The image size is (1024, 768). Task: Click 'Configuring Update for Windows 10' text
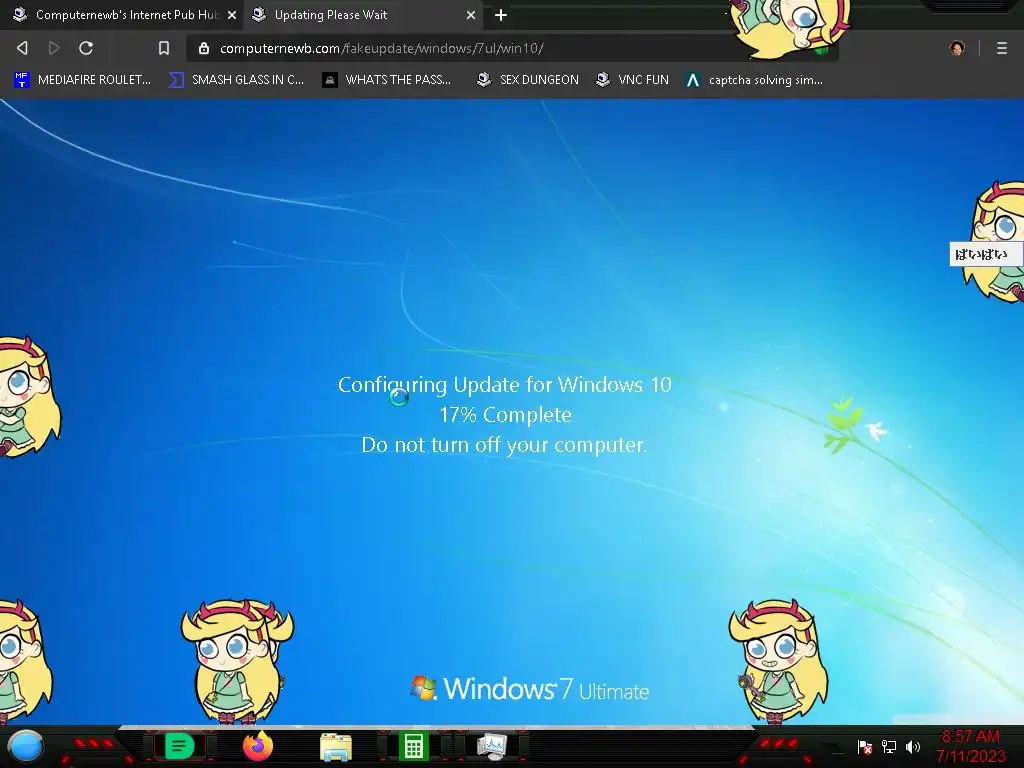tap(505, 385)
